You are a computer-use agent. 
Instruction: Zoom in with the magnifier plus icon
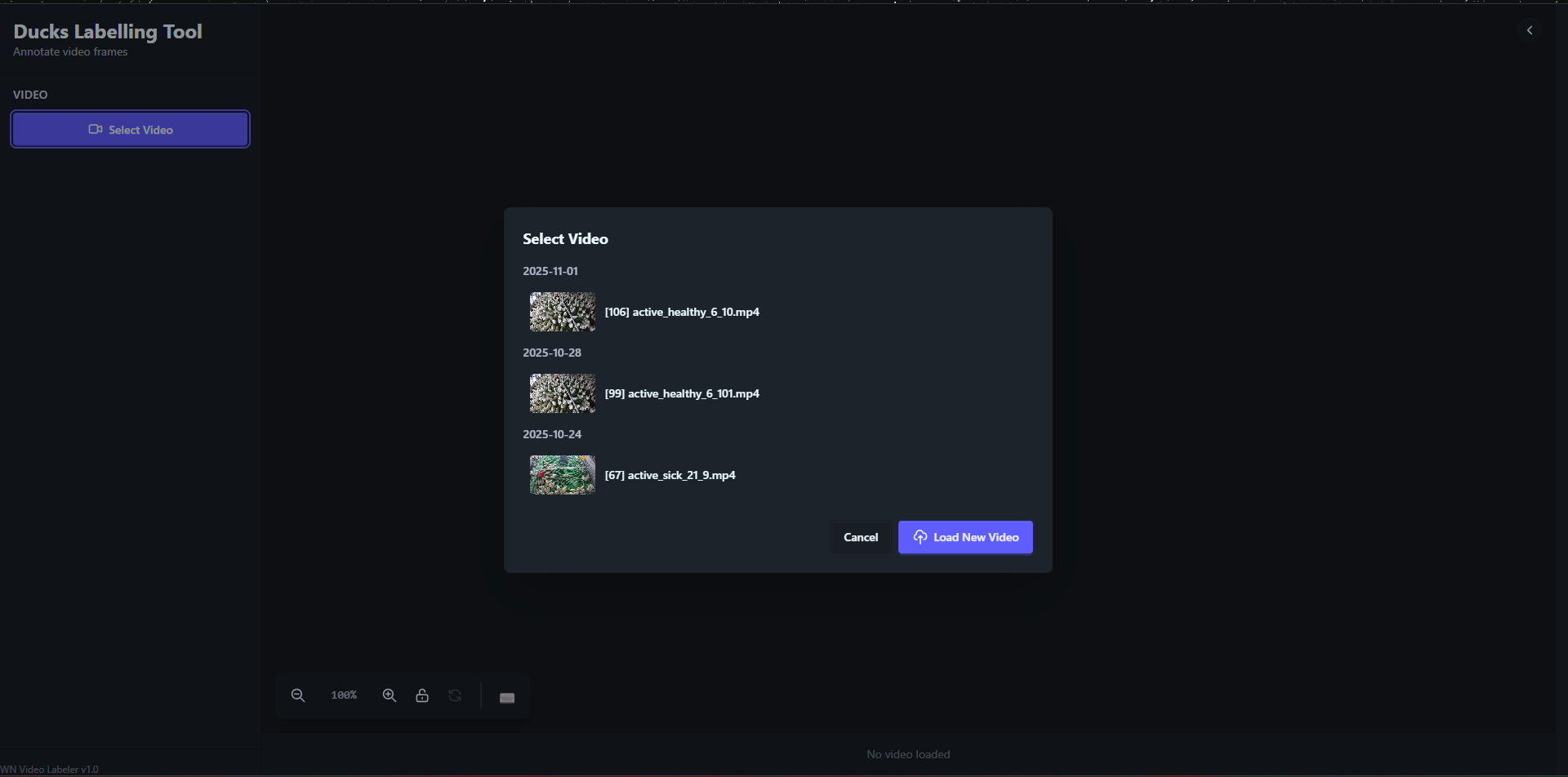(390, 695)
